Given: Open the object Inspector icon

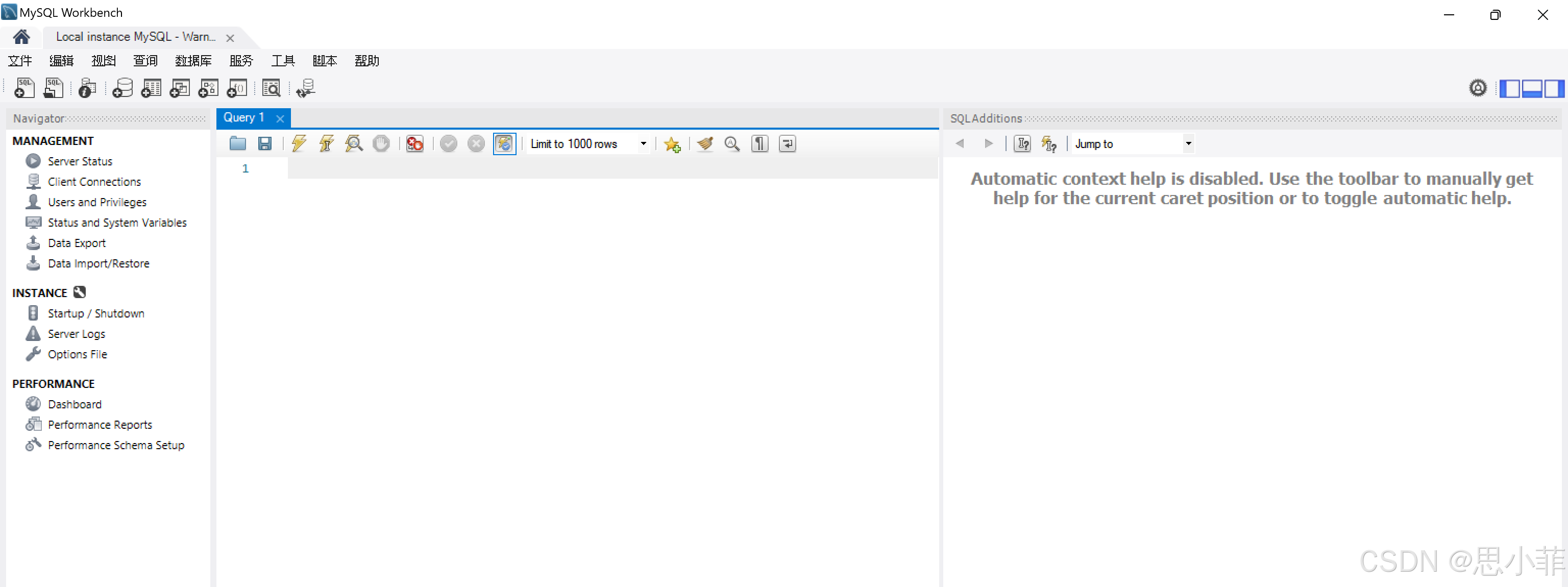Looking at the screenshot, I should pos(88,88).
